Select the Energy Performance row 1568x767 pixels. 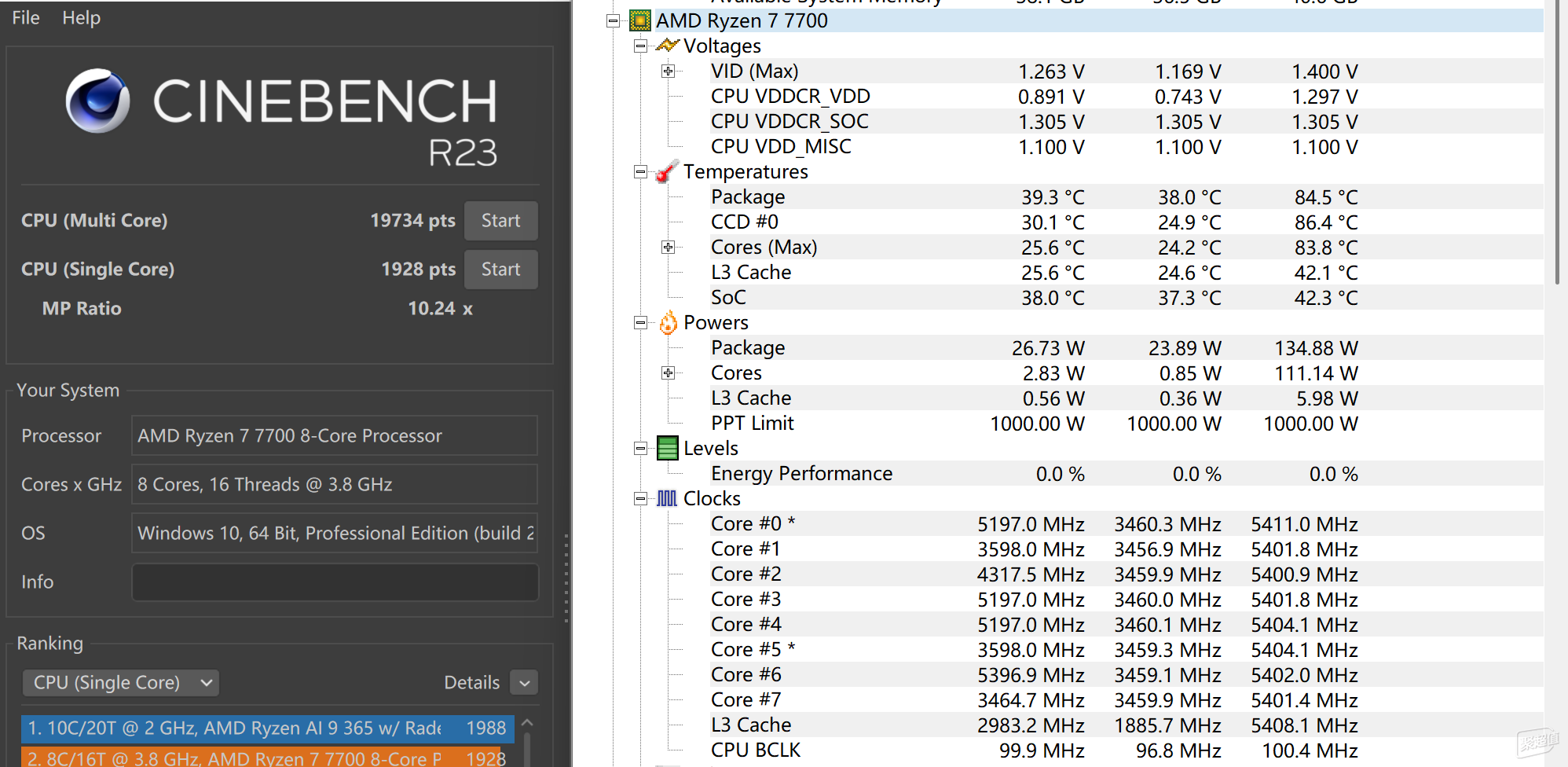[x=1125, y=474]
